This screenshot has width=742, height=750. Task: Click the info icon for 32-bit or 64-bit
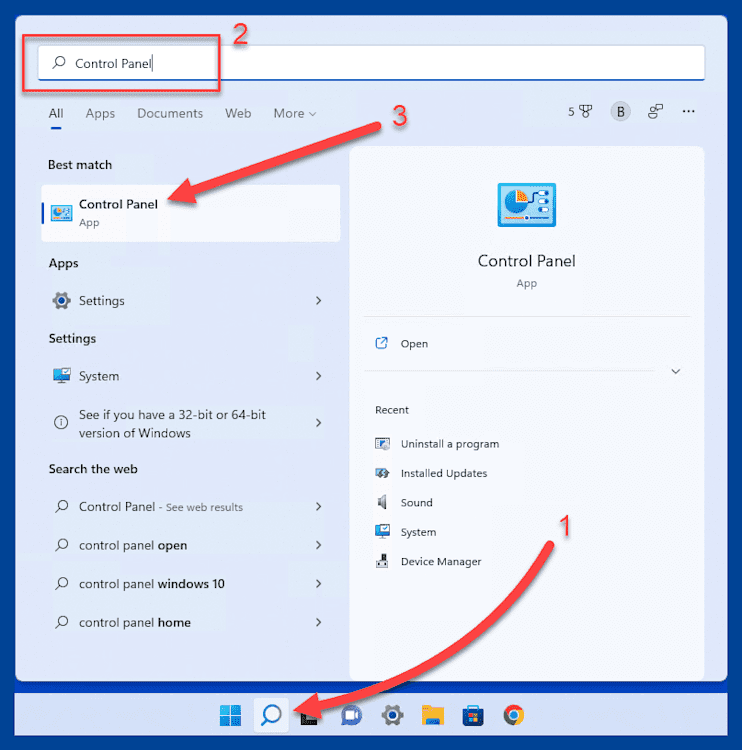pos(61,423)
